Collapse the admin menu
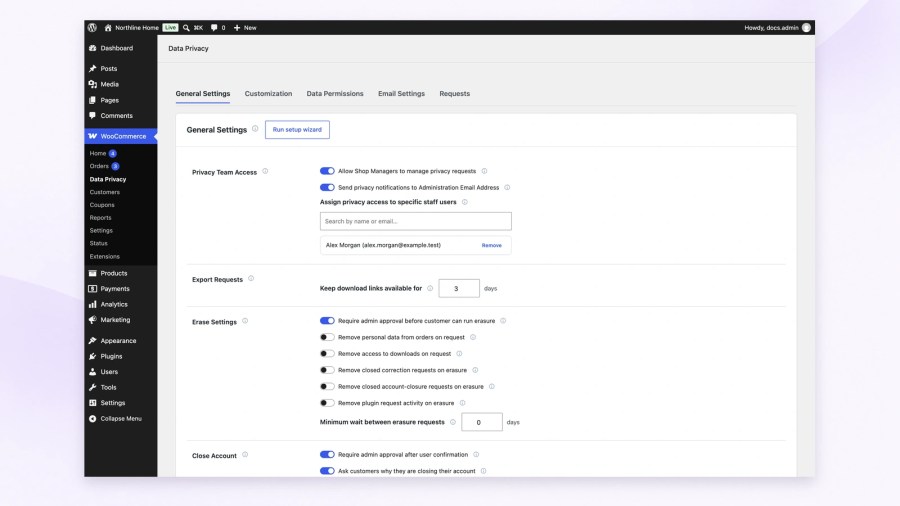The image size is (900, 506). [121, 418]
